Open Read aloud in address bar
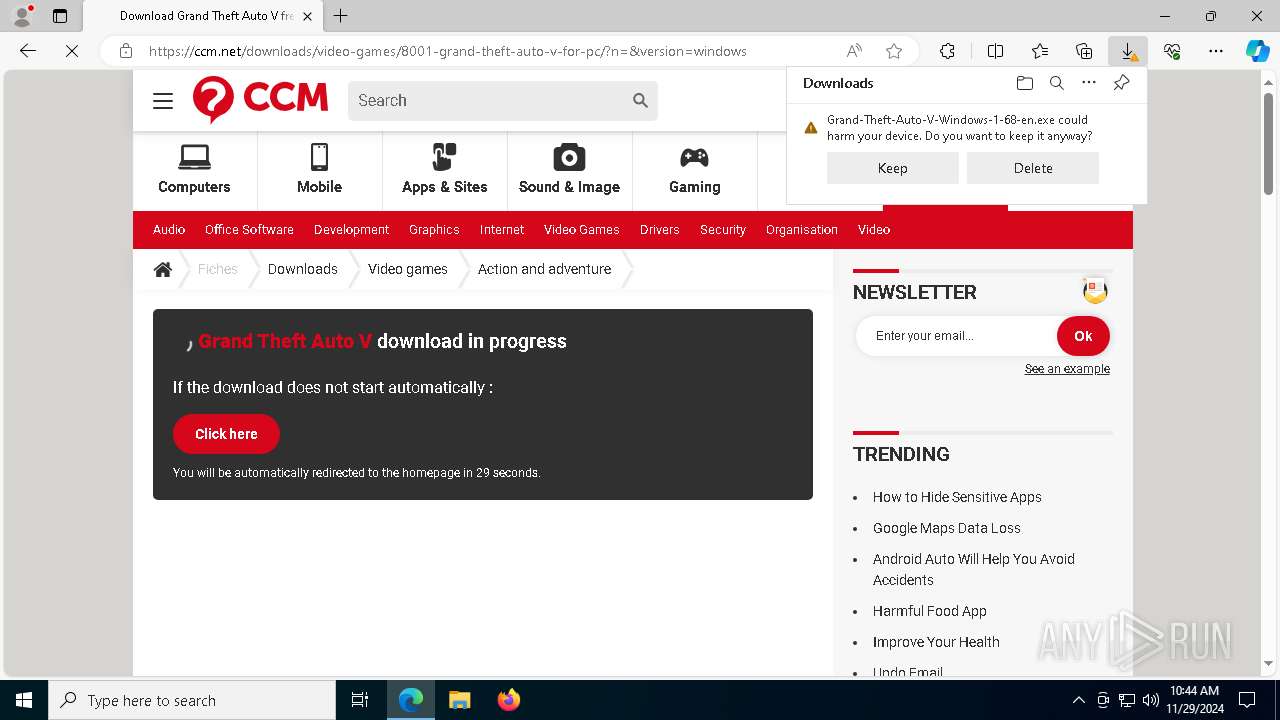 [854, 51]
